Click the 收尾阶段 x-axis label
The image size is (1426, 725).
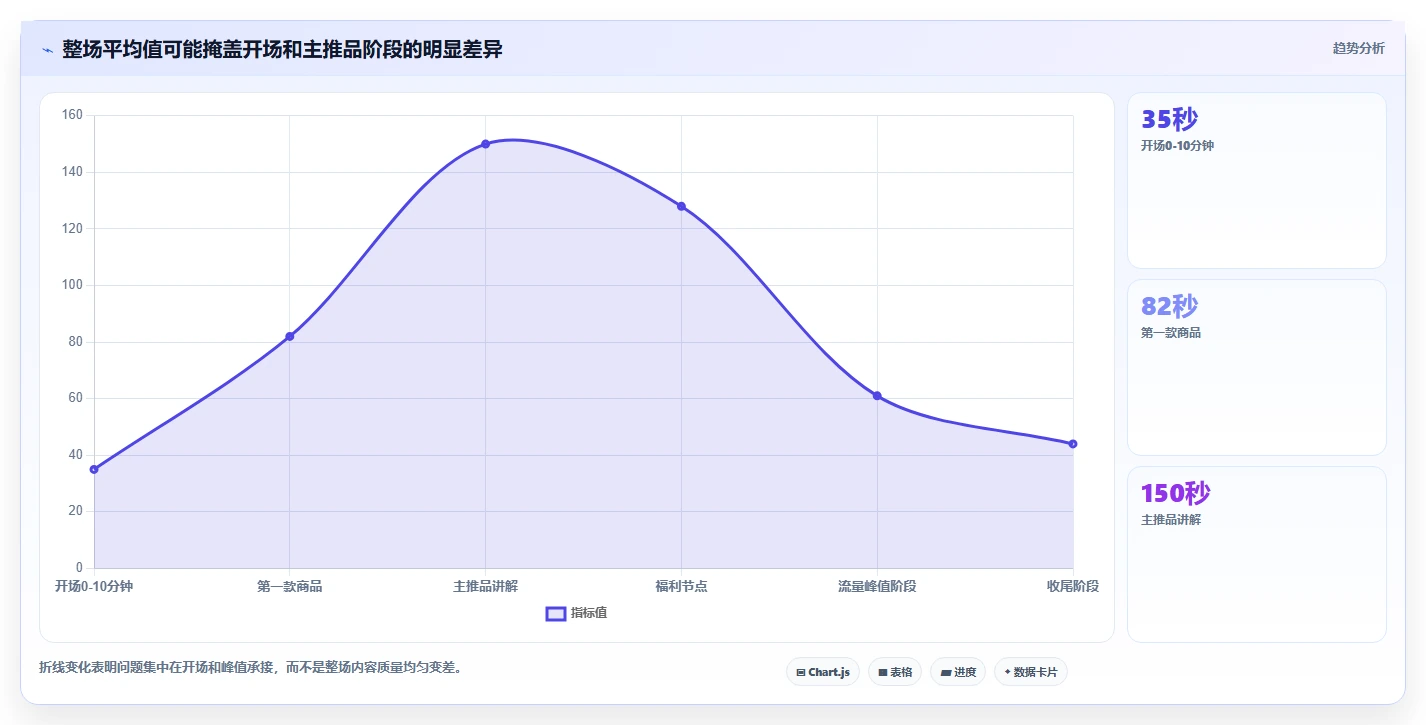point(1073,586)
